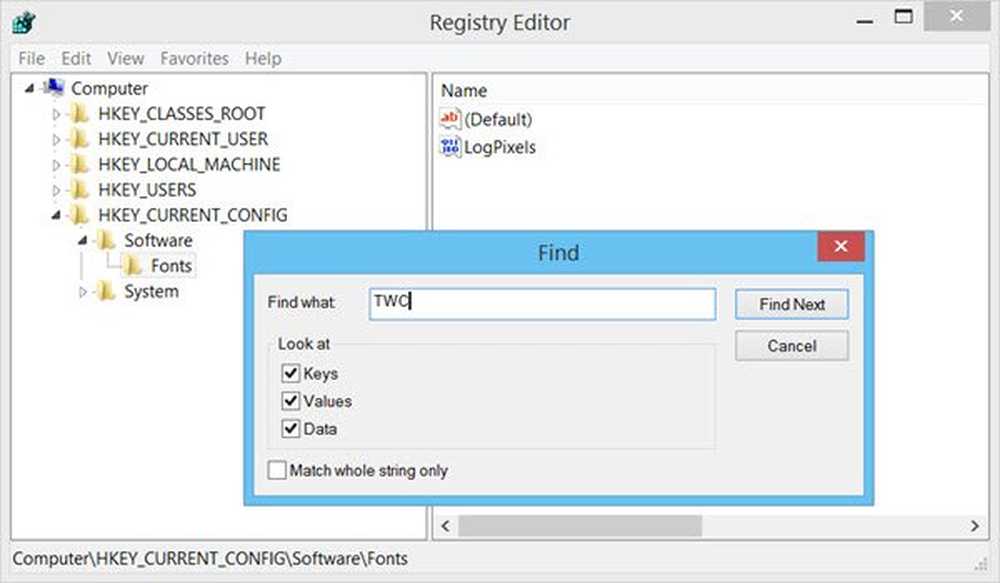Click the HKEY_CLASSES_ROOT folder icon

(80, 114)
